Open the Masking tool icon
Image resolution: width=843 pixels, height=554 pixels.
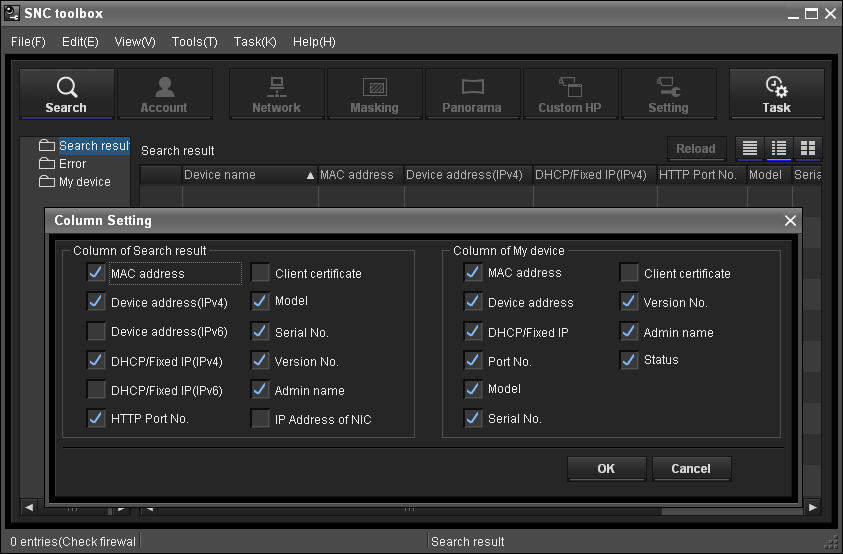coord(374,94)
